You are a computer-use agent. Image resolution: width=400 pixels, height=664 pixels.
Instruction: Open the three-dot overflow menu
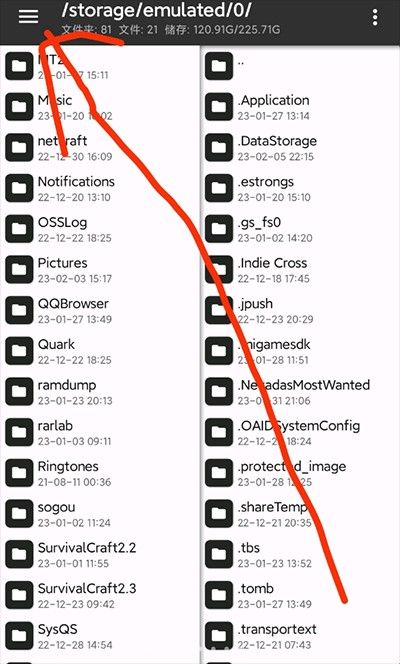click(x=375, y=18)
